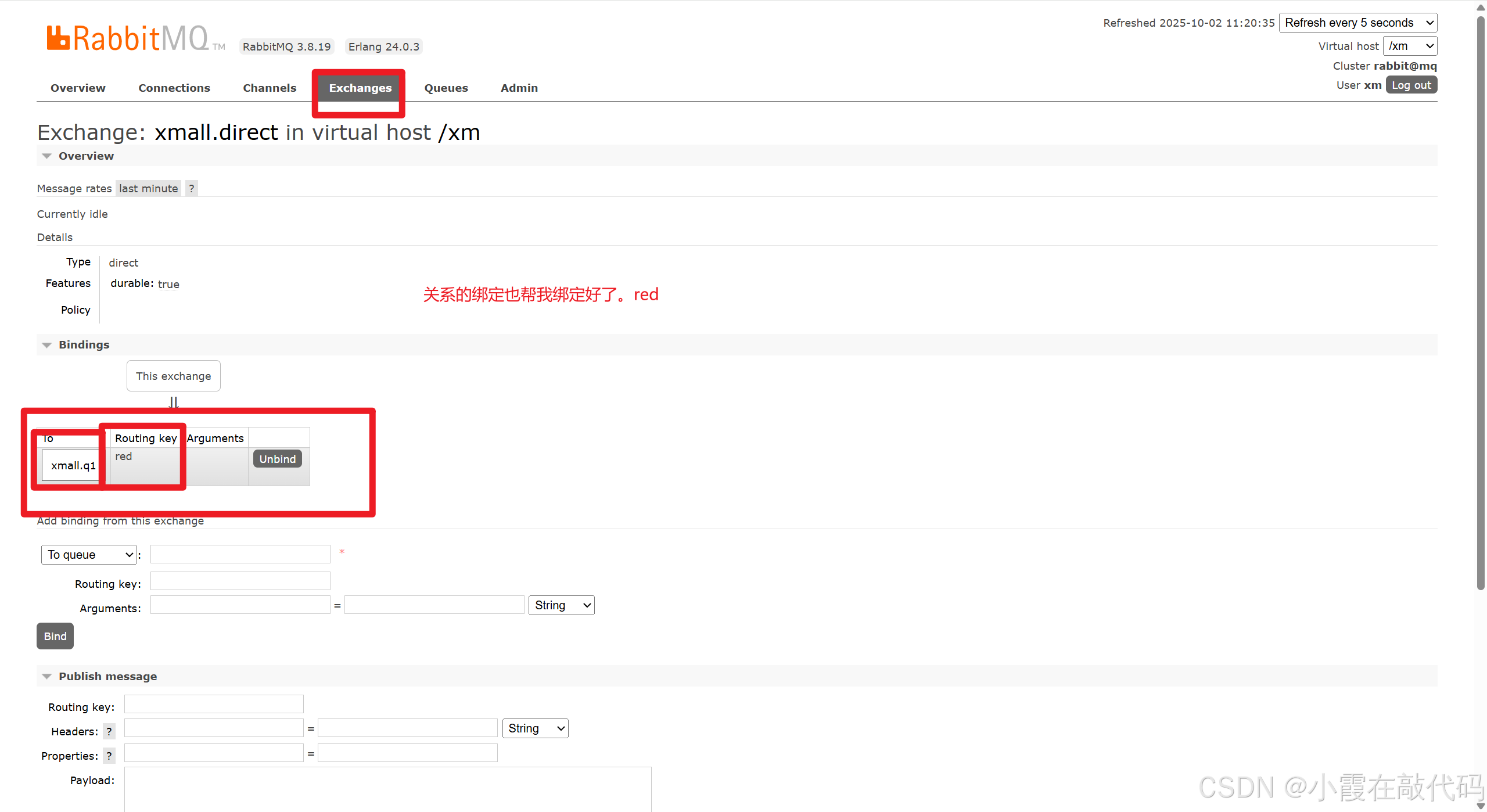Viewport: 1487px width, 812px height.
Task: Open the Headers String type dropdown
Action: coord(535,728)
